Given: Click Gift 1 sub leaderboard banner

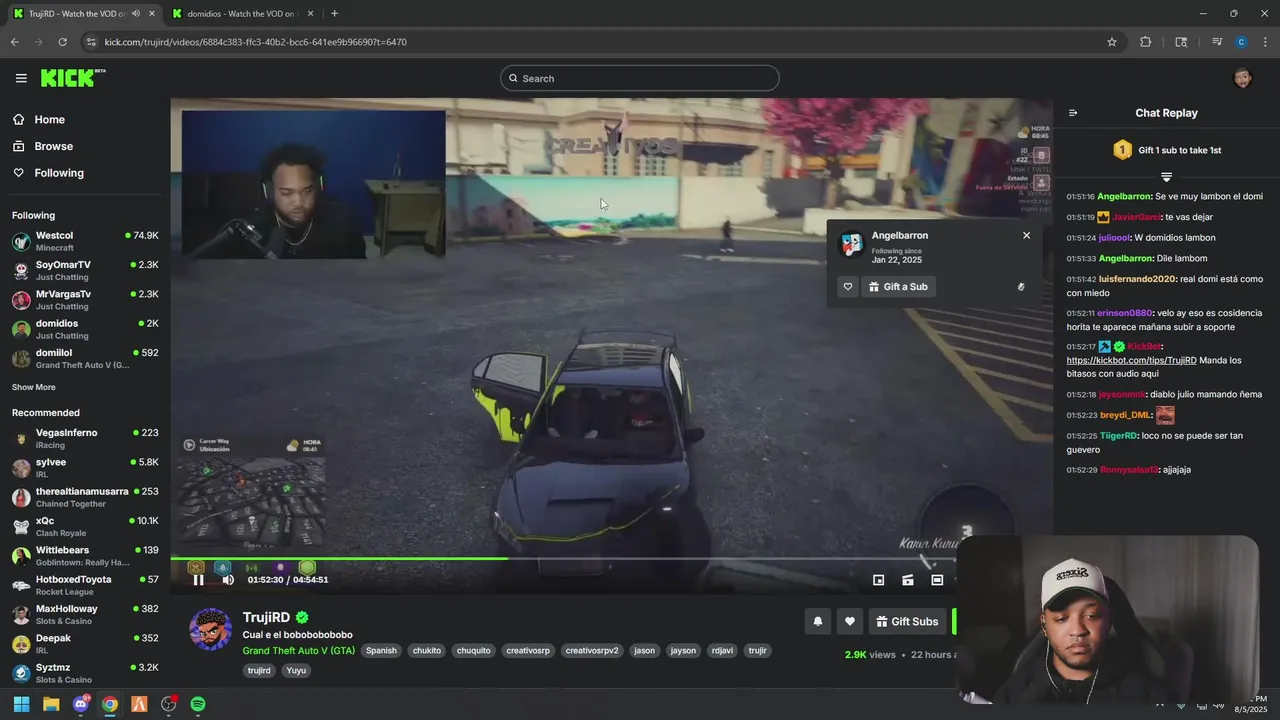Looking at the screenshot, I should pos(1166,150).
